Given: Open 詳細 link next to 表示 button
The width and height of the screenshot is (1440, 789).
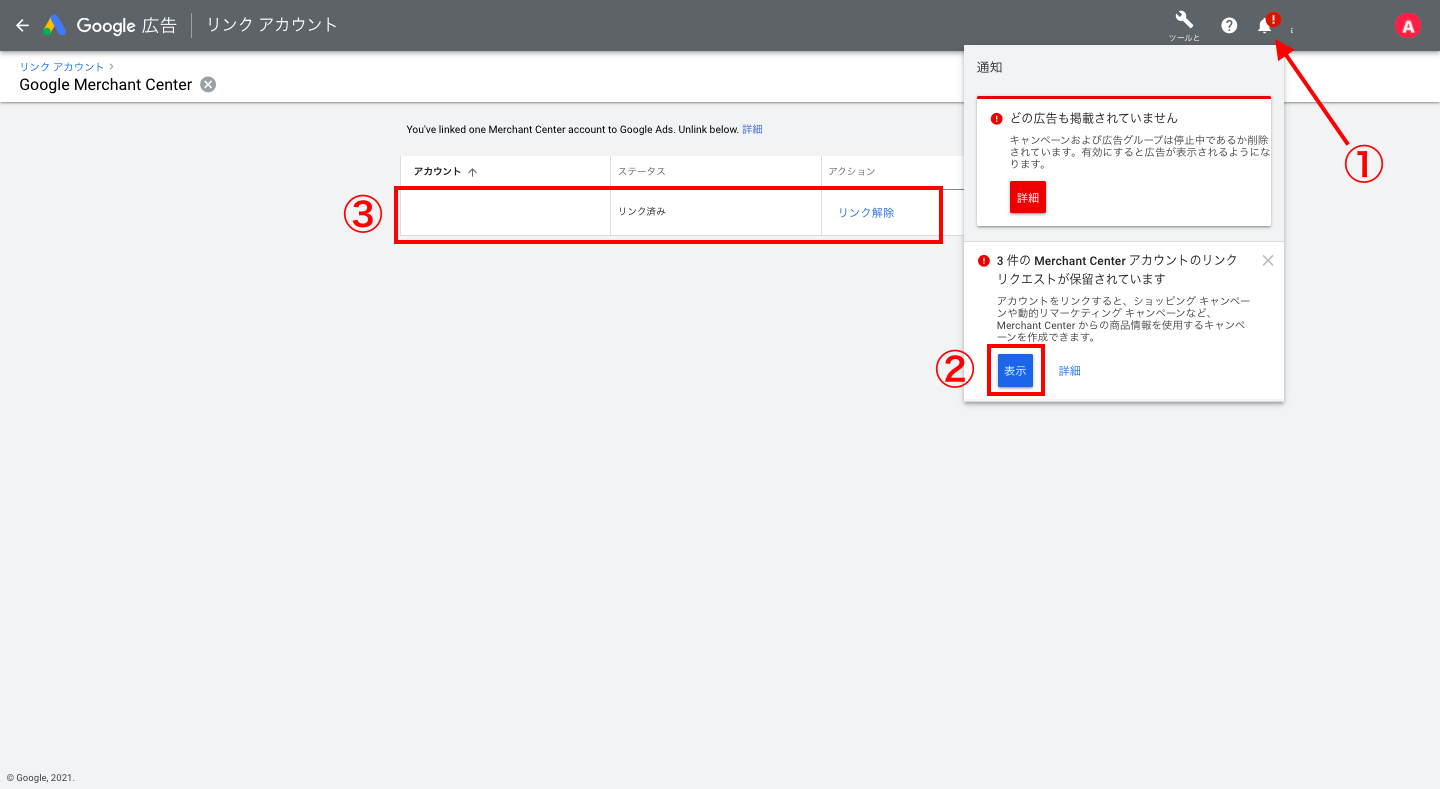Looking at the screenshot, I should [x=1070, y=371].
